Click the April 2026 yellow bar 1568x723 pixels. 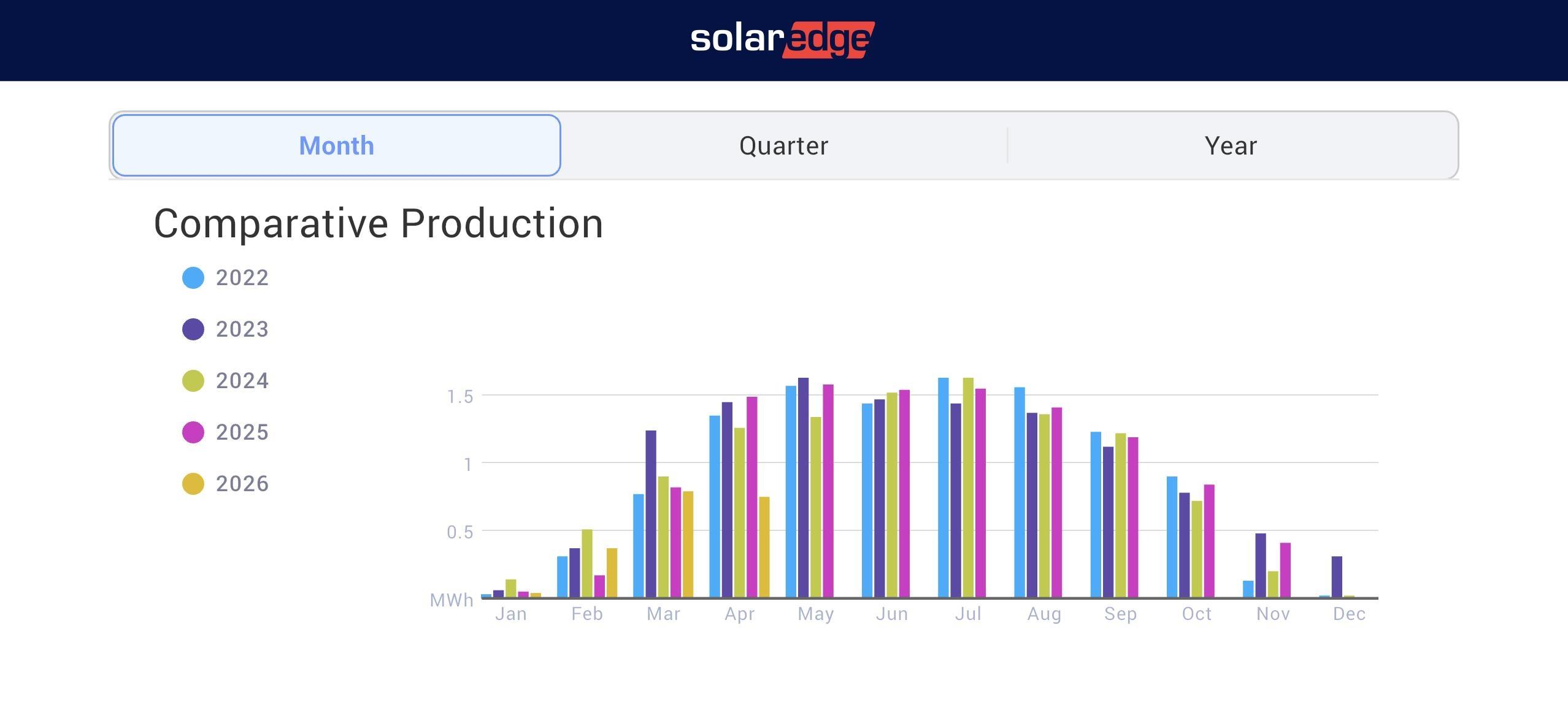click(764, 547)
